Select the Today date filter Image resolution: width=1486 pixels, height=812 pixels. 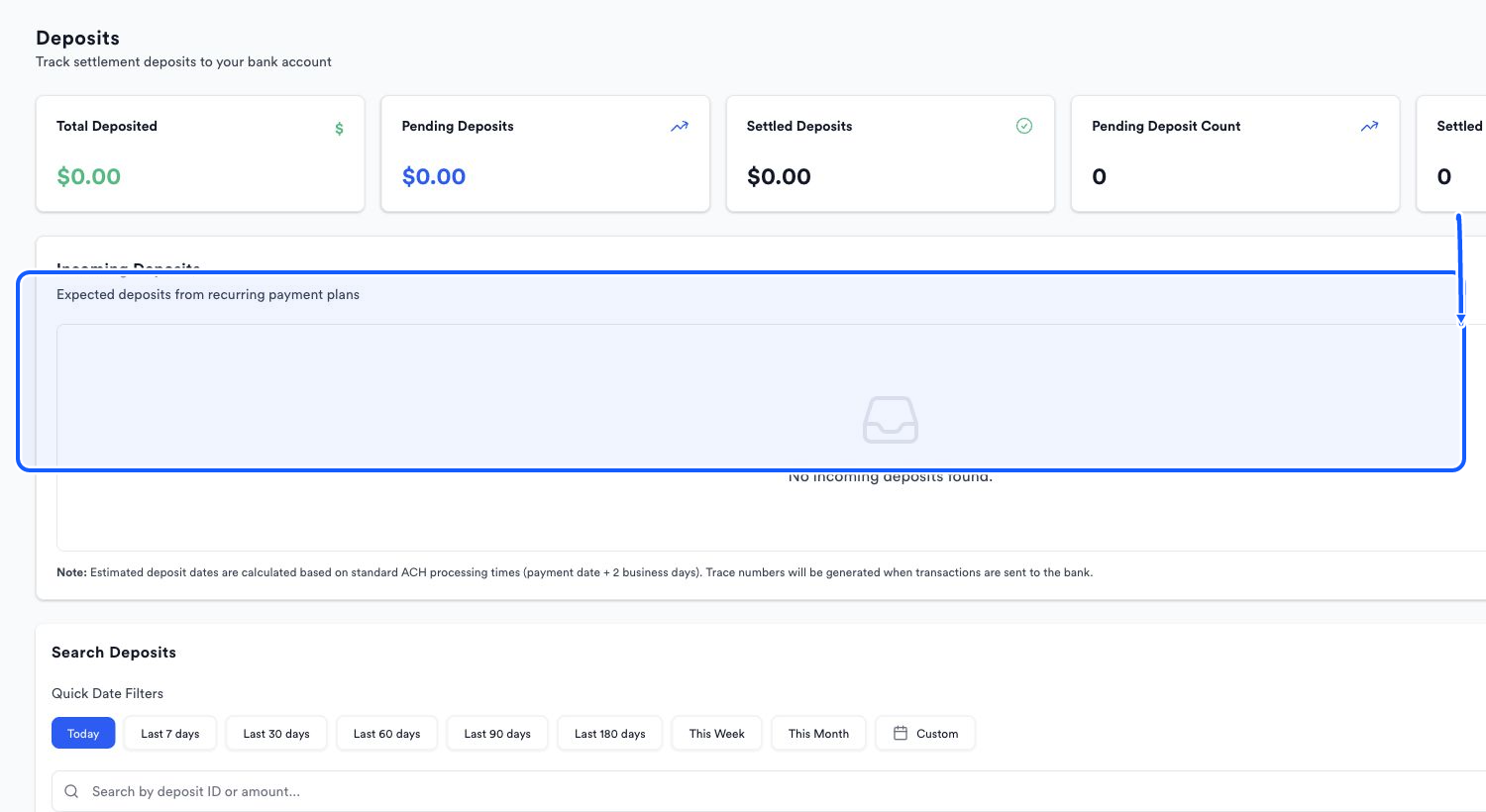tap(83, 734)
